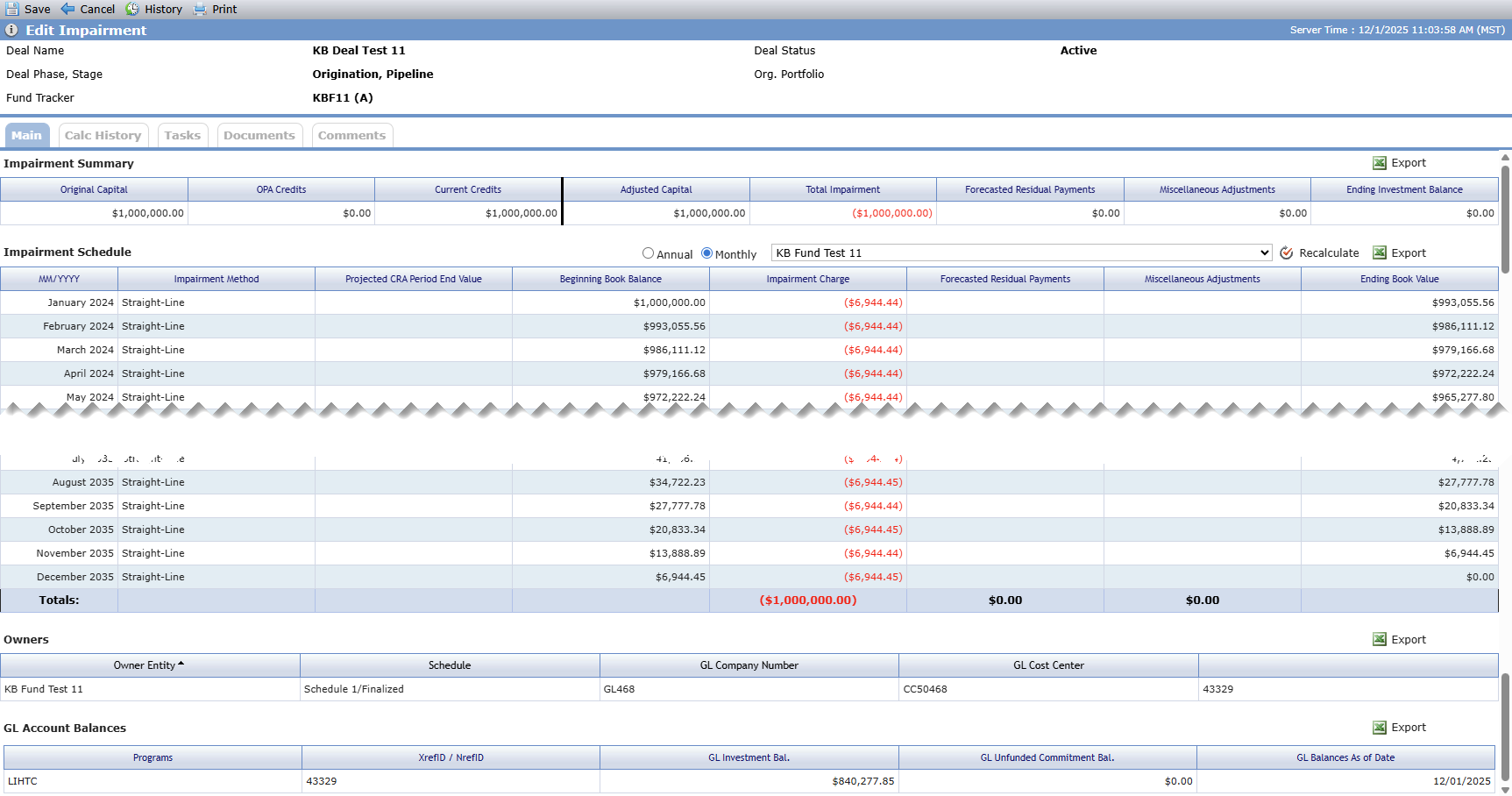Click the scrollbar up arrow
1512x796 pixels.
(x=1506, y=158)
